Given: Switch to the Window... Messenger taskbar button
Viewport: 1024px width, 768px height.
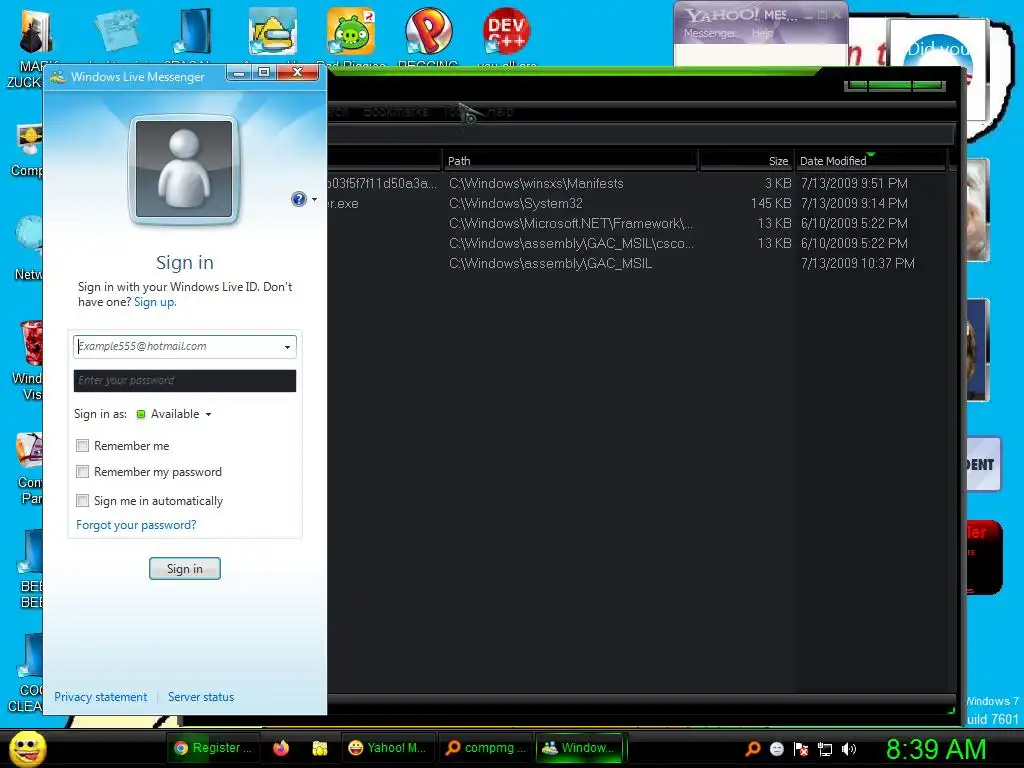Looking at the screenshot, I should (x=580, y=748).
